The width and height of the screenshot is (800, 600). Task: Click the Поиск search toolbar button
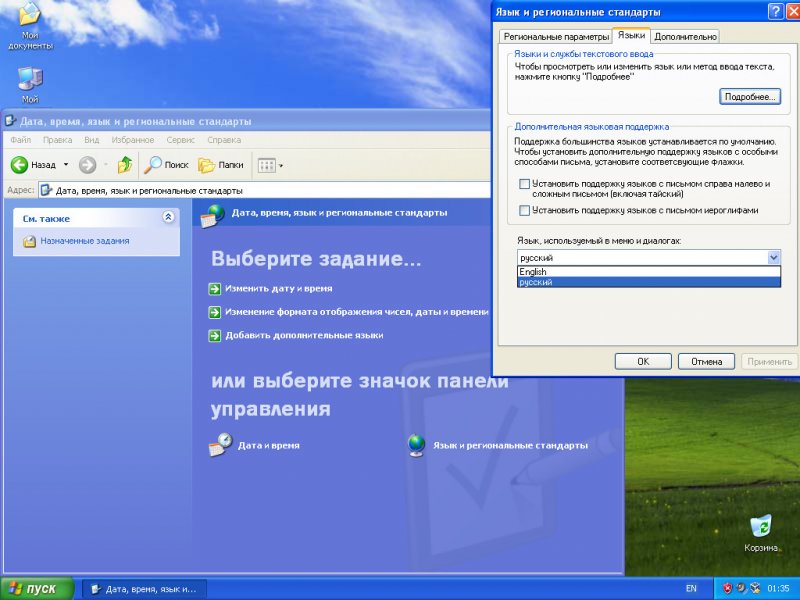pos(166,165)
